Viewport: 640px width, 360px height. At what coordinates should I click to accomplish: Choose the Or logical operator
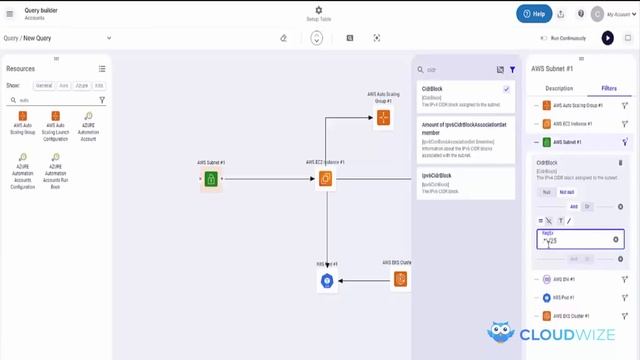coord(587,207)
